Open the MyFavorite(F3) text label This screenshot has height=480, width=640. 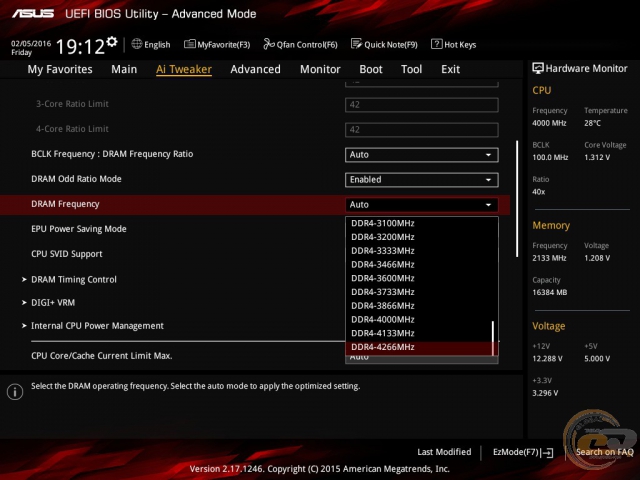(224, 44)
